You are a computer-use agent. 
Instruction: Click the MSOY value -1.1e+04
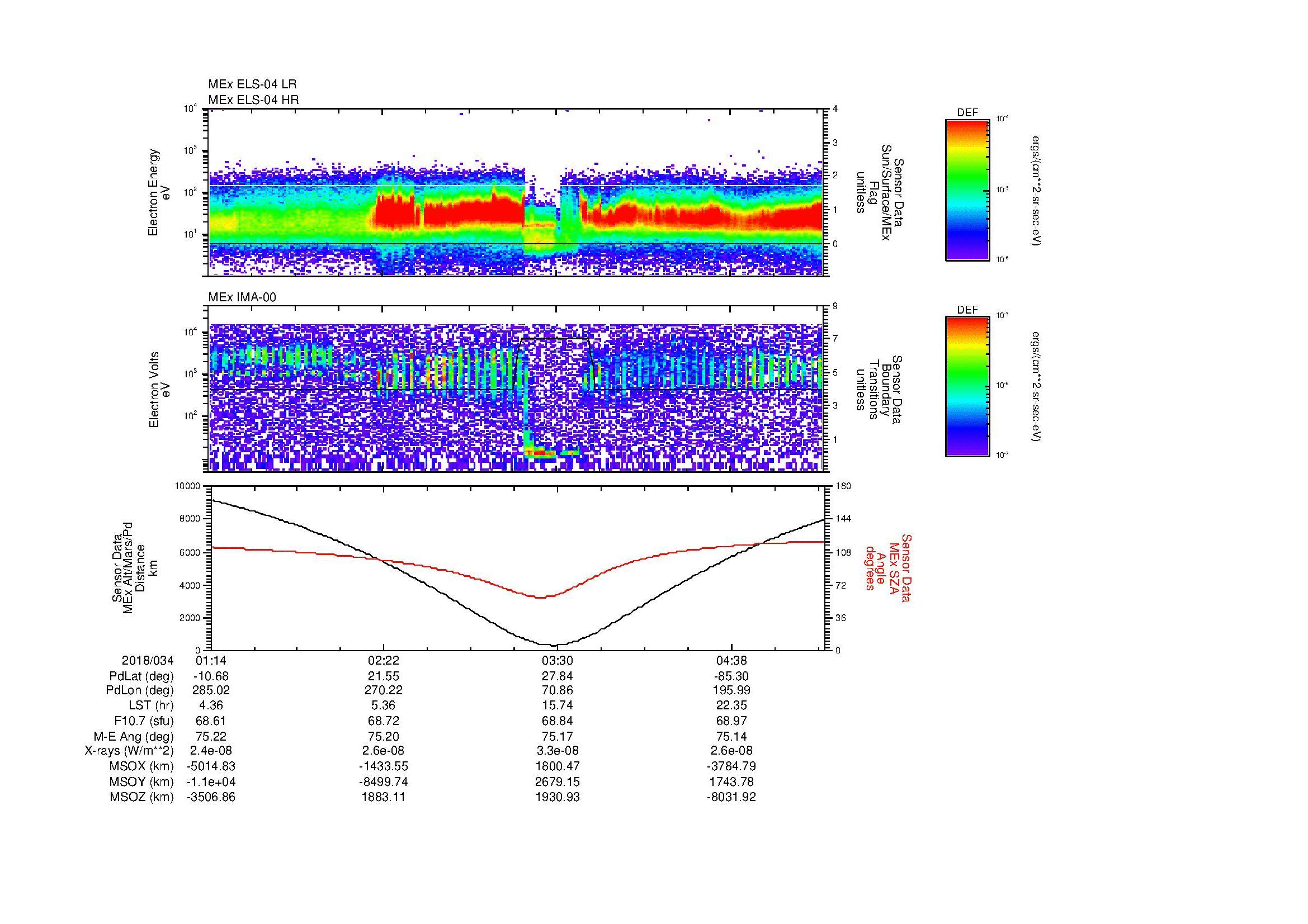pos(211,781)
